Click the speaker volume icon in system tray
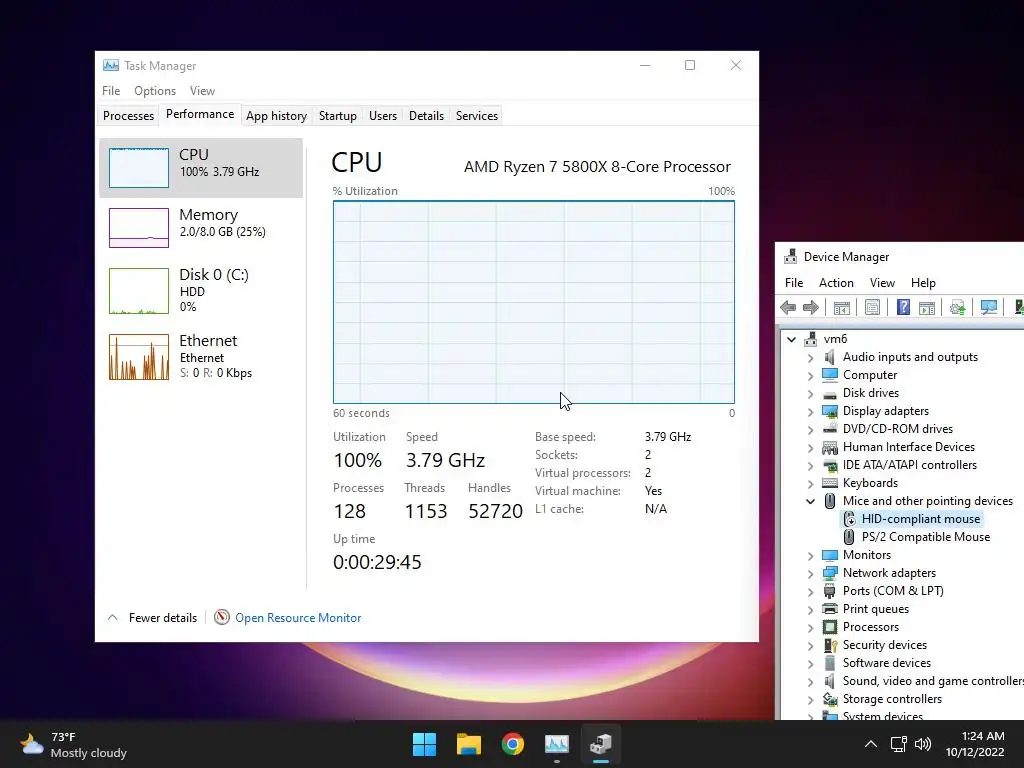The width and height of the screenshot is (1024, 768). point(923,744)
